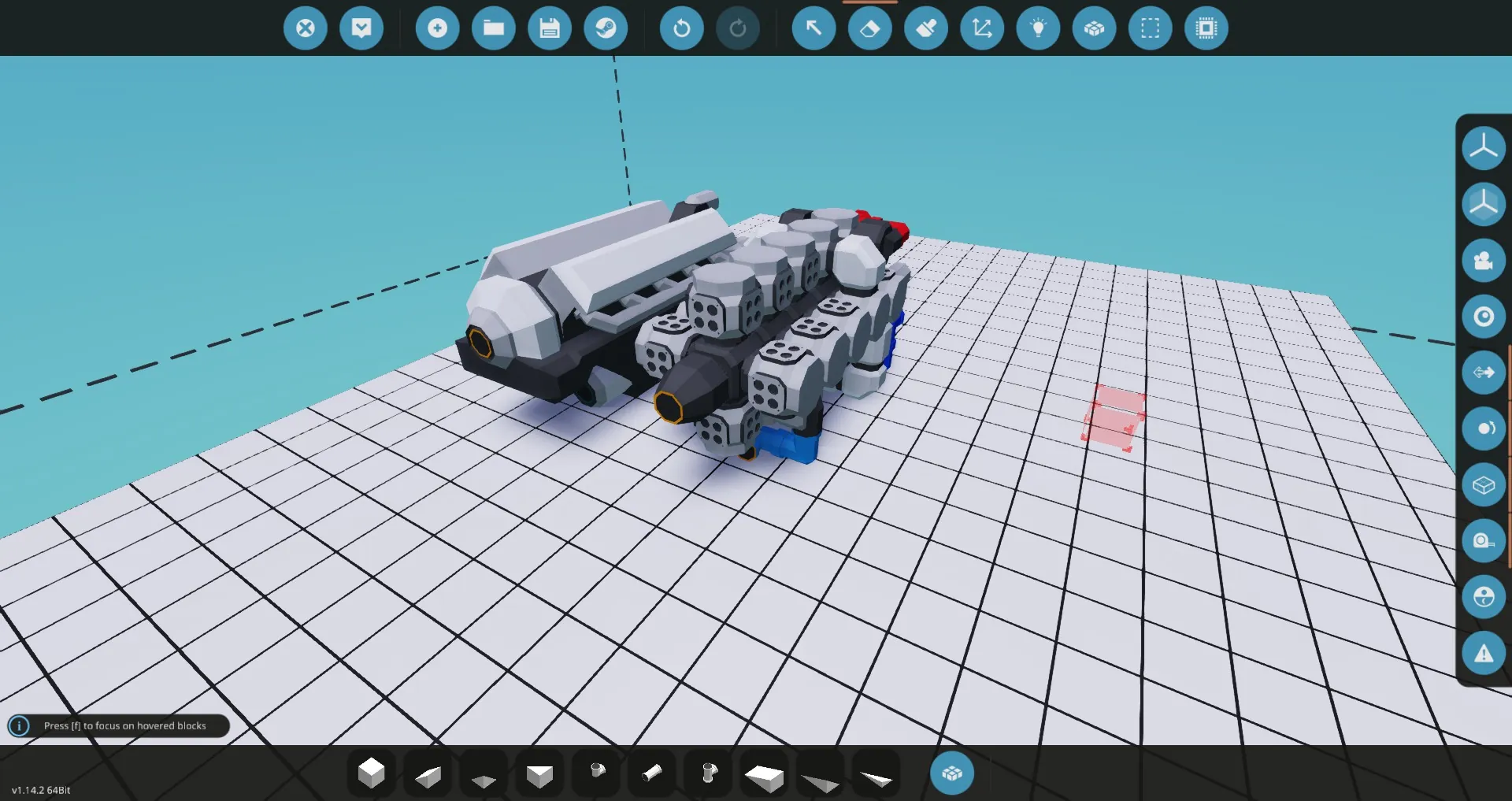The image size is (1512, 801).
Task: Click the red highlighted grid tile
Action: [x=1113, y=418]
